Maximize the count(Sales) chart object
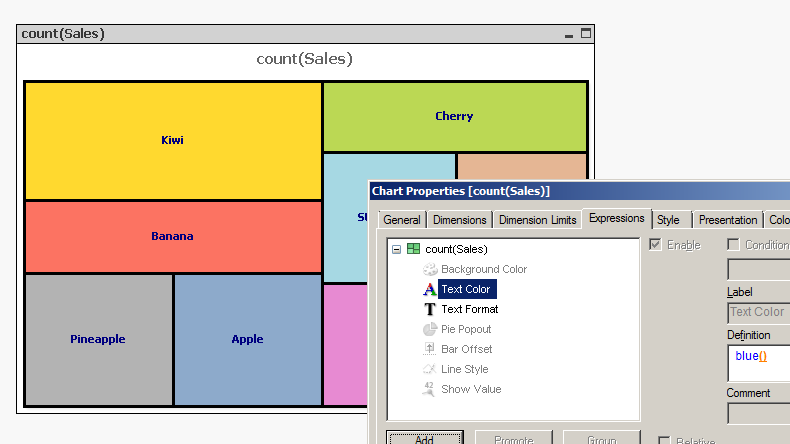The image size is (790, 444). coord(585,33)
